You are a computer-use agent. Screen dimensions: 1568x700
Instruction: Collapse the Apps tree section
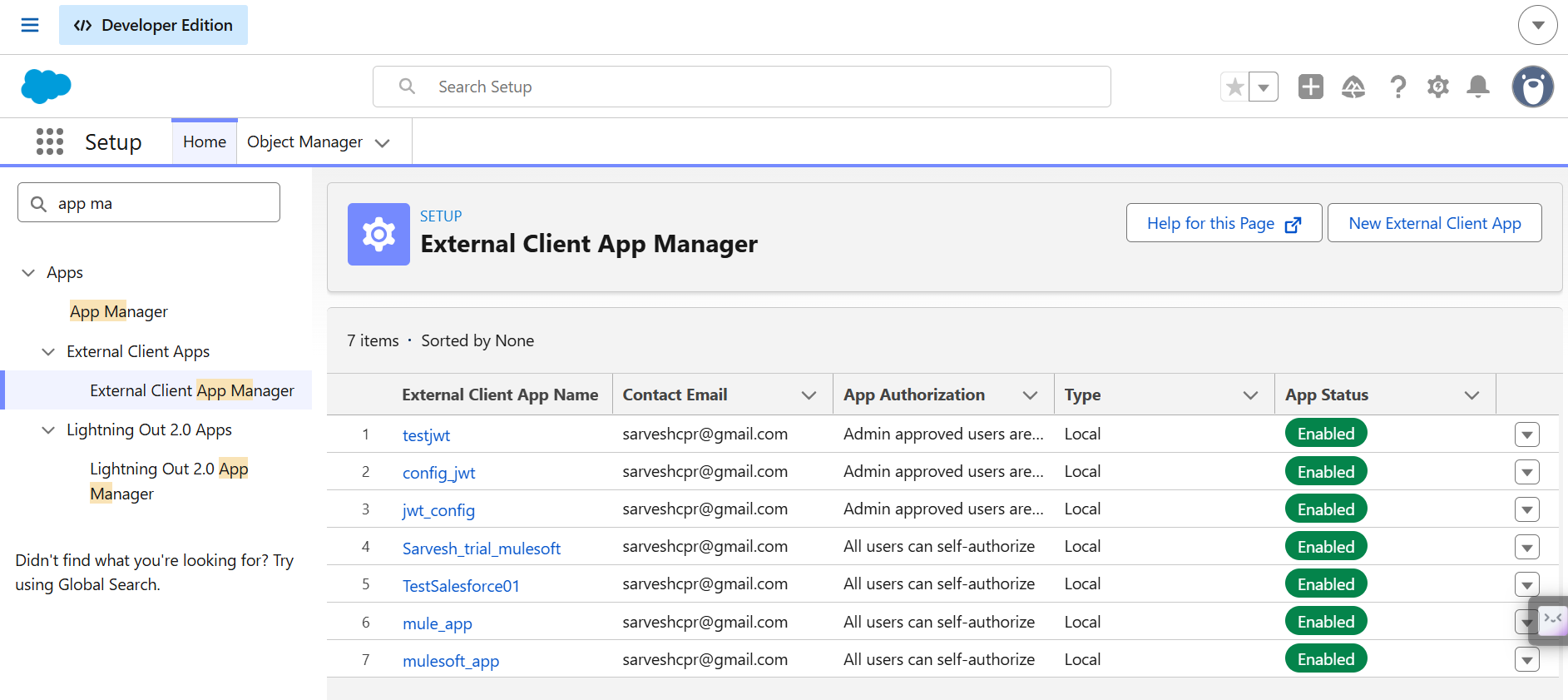tap(28, 272)
